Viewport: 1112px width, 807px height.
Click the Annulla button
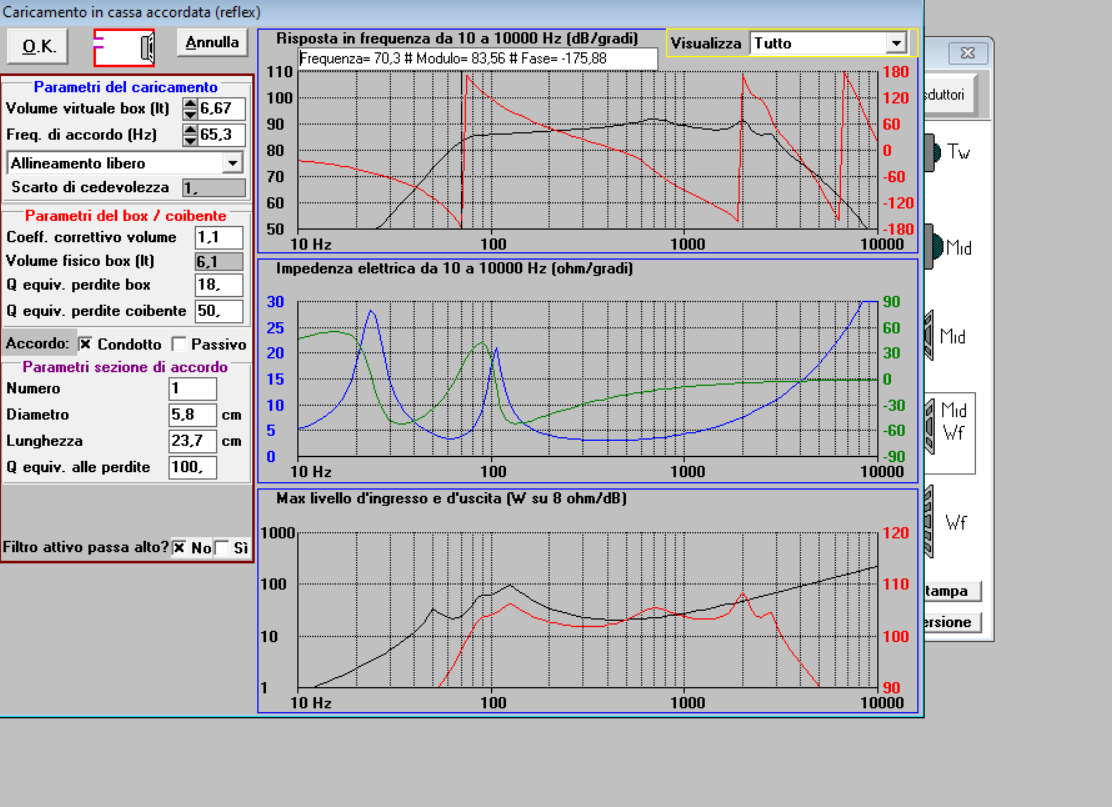212,43
